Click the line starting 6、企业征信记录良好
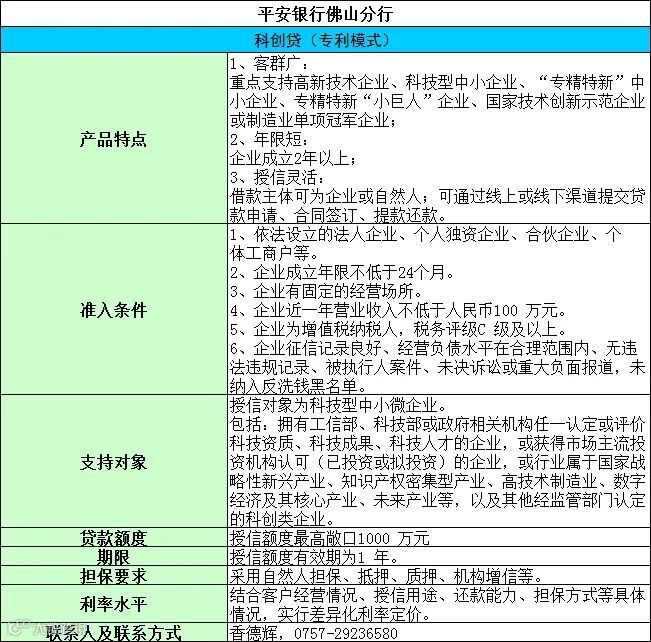The image size is (651, 642). pyautogui.click(x=434, y=348)
